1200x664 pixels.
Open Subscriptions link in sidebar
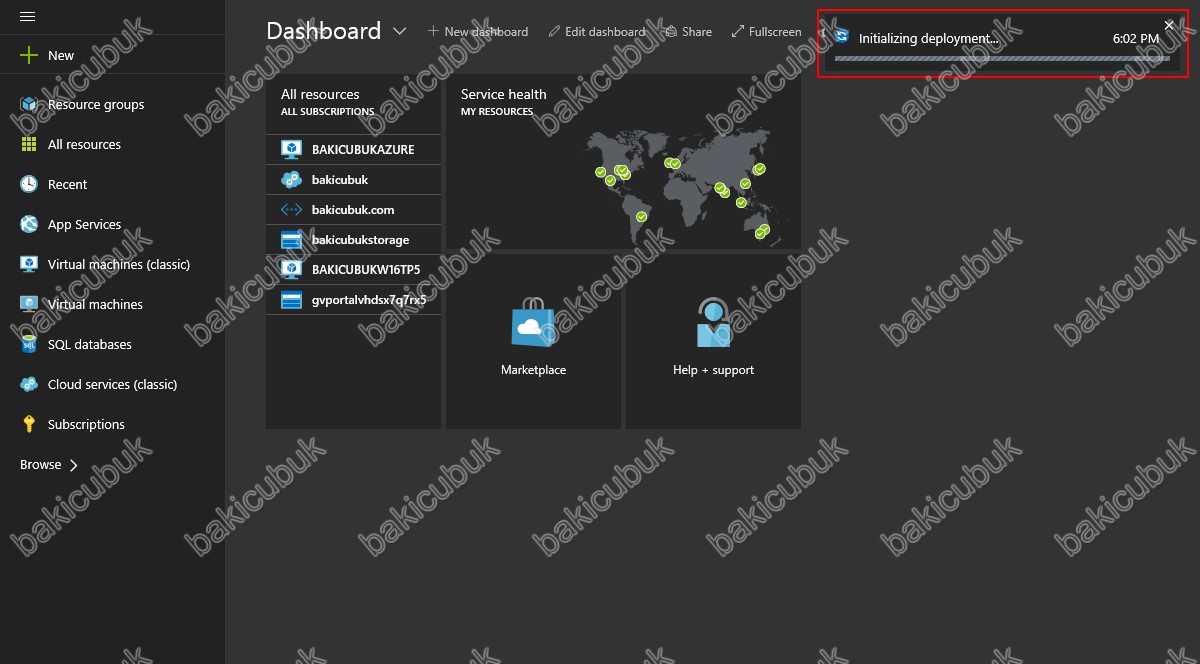[x=86, y=425]
